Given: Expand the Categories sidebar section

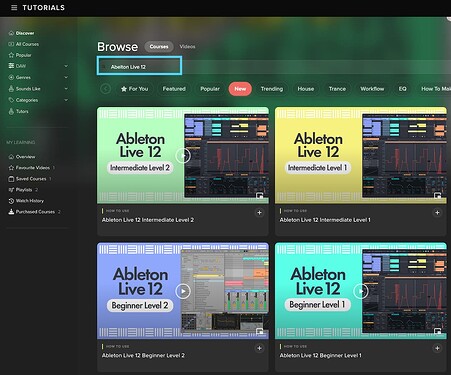Looking at the screenshot, I should click(66, 100).
